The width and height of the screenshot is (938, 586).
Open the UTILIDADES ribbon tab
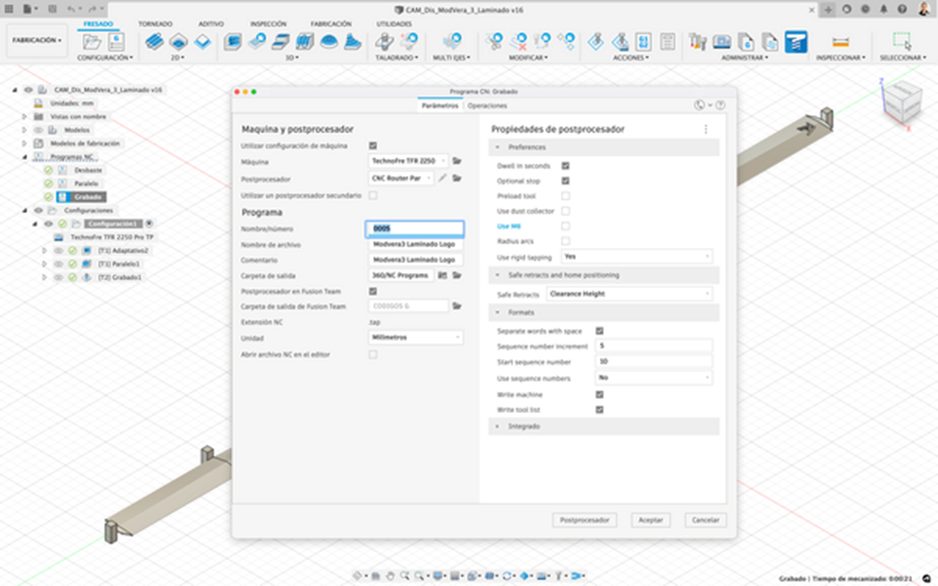(394, 24)
